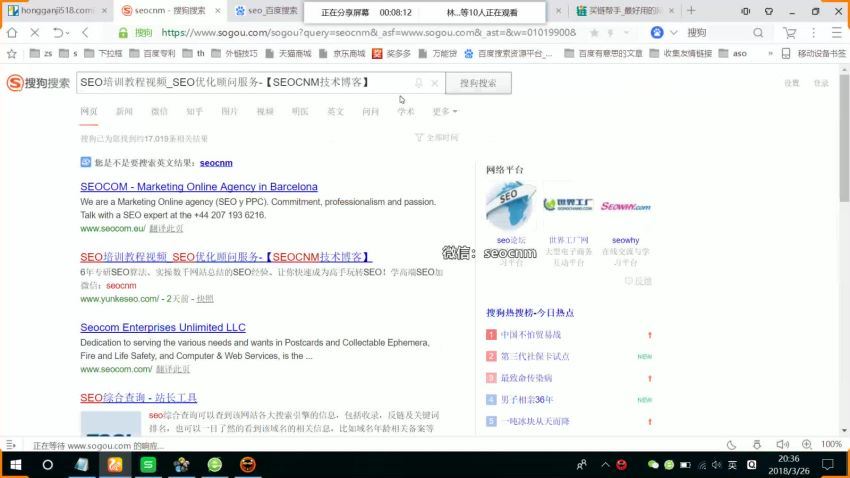
Task: Open the 百度有意思的文章 bookmark folder
Action: coord(603,54)
